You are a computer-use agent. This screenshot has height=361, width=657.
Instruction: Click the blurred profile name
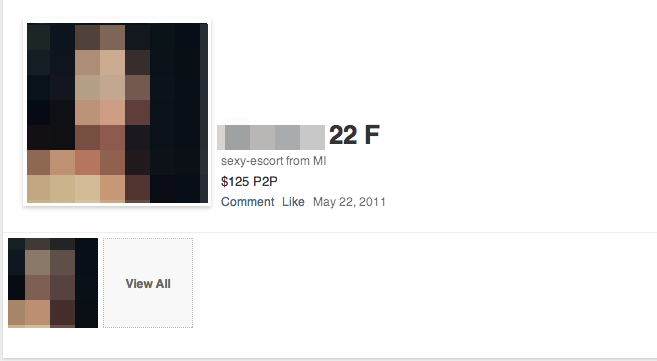click(x=271, y=137)
